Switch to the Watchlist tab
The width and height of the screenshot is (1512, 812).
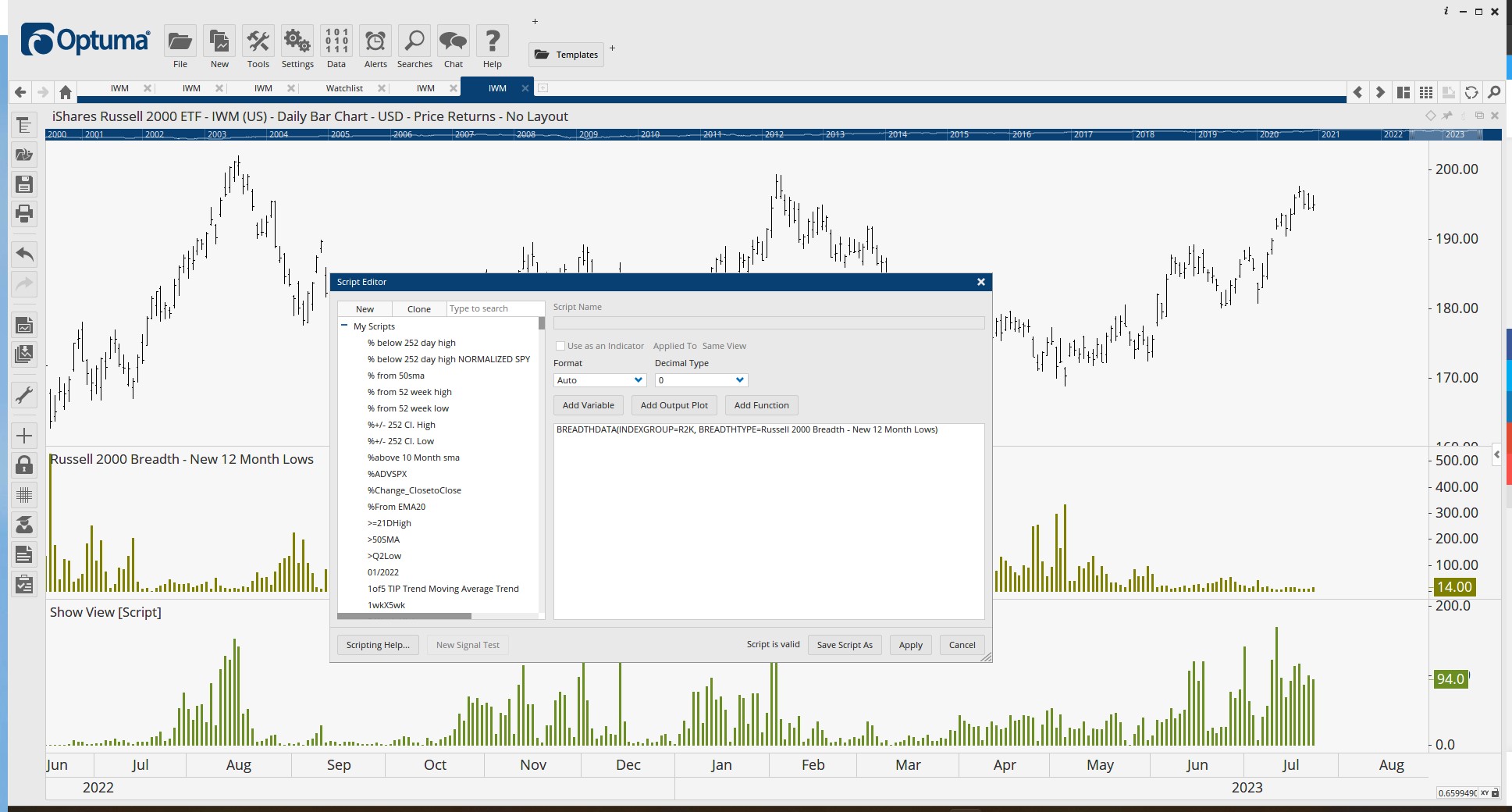pos(344,88)
